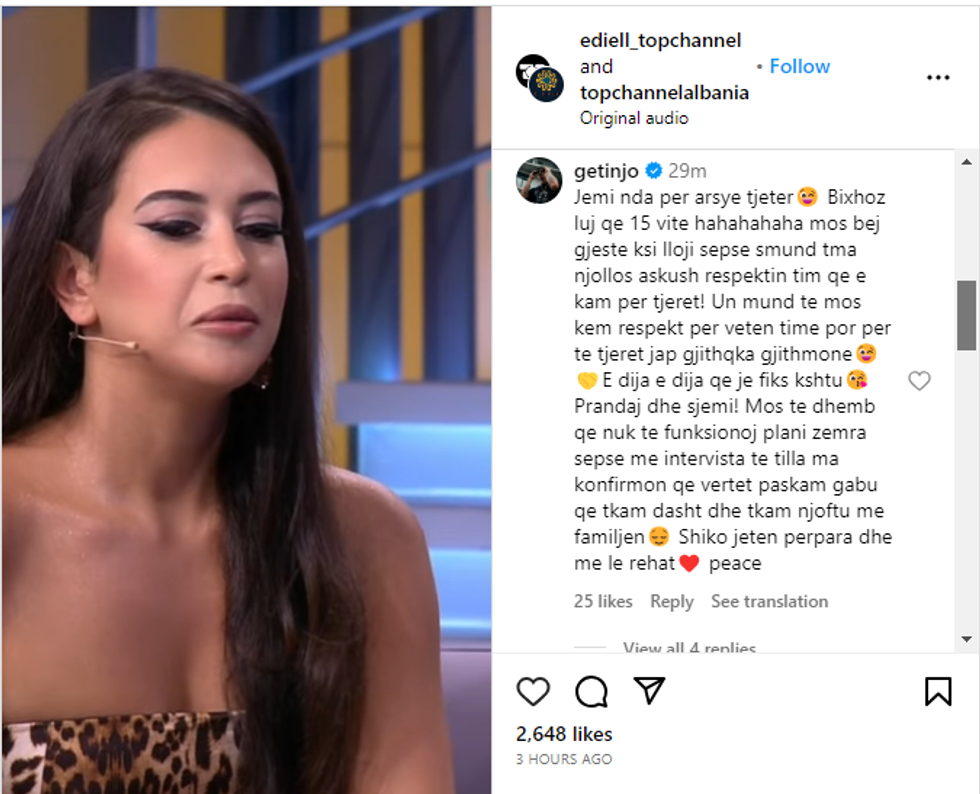Open ediell_topchannel username link

coord(661,41)
